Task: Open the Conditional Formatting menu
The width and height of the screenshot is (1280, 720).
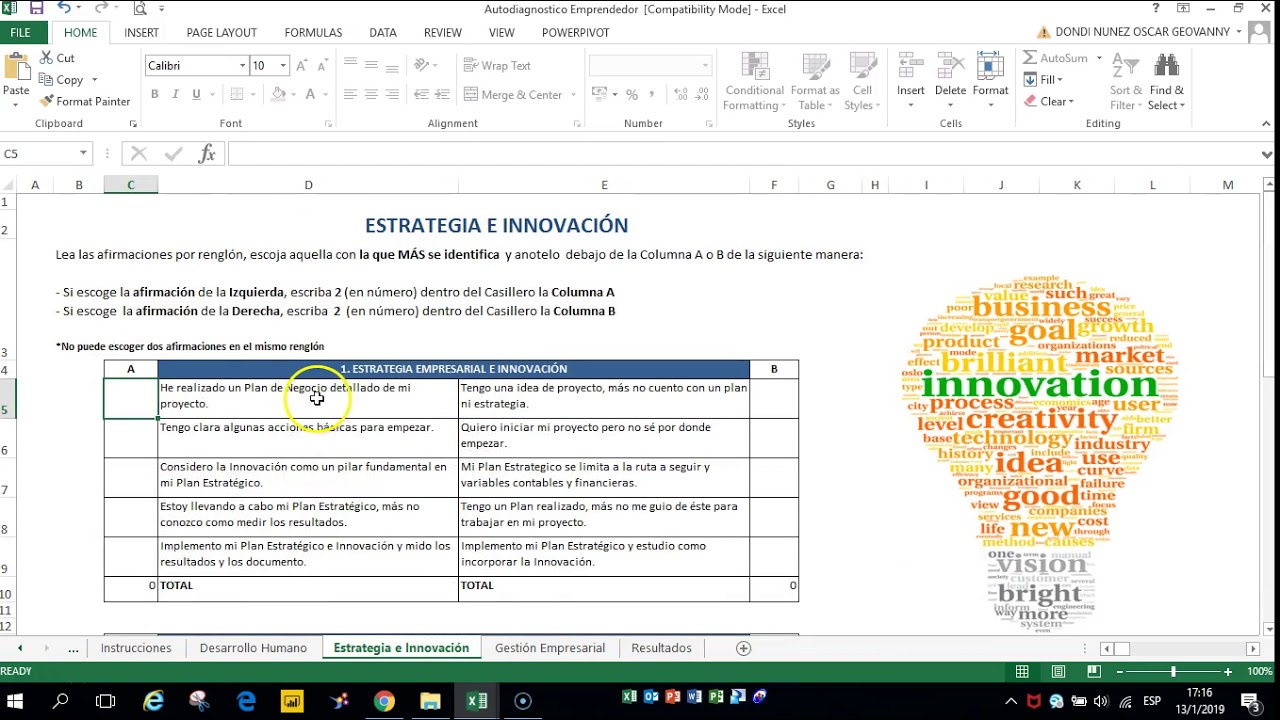Action: (754, 82)
